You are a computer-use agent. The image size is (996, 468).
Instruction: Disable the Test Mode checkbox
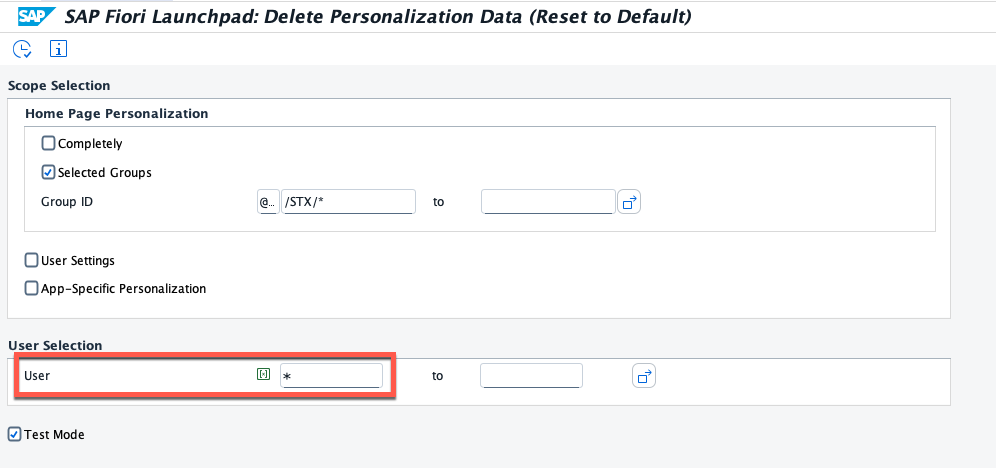(14, 434)
